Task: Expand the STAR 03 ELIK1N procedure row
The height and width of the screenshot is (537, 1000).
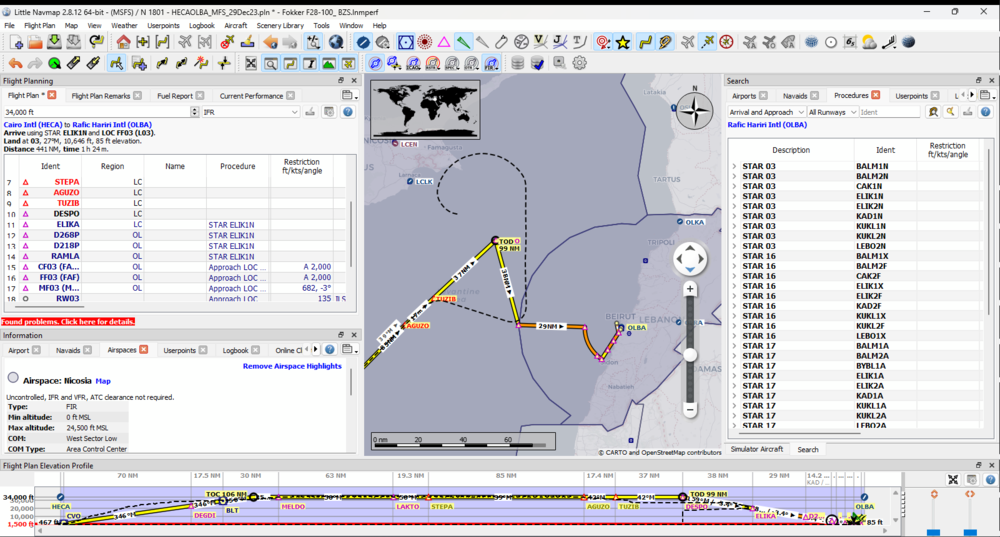Action: tap(734, 196)
